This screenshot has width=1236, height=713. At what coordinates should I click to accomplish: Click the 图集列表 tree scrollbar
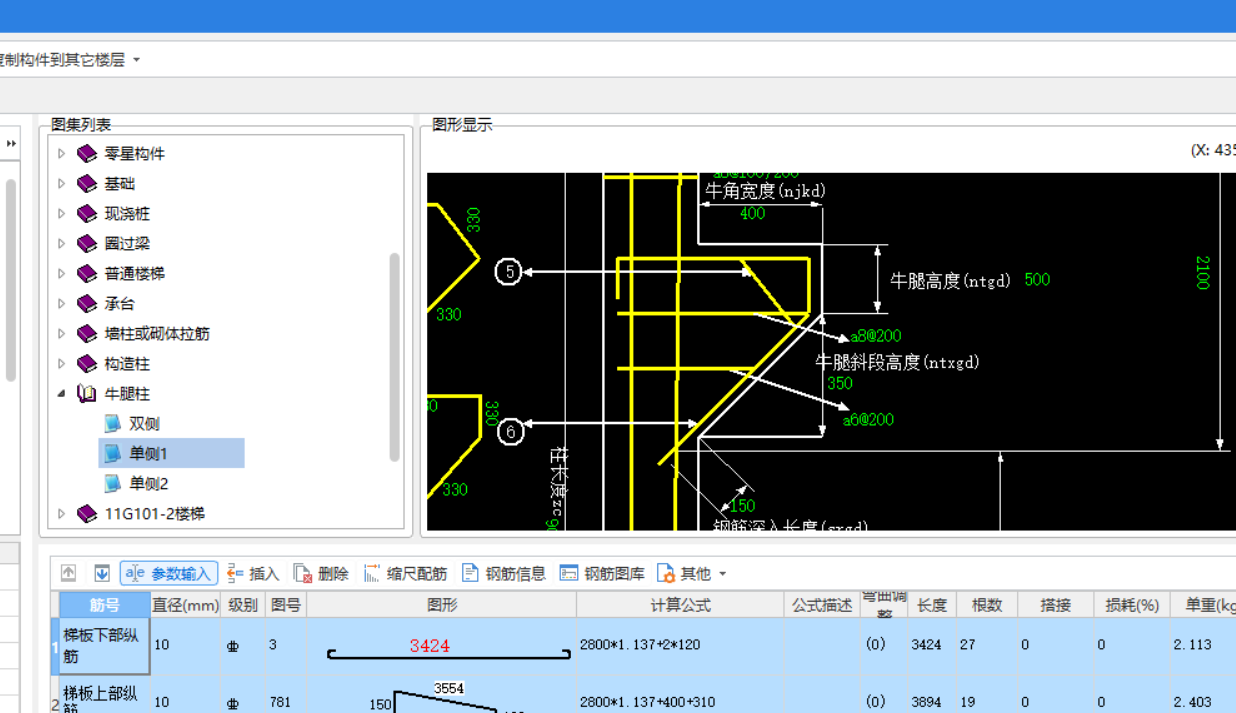[x=394, y=357]
